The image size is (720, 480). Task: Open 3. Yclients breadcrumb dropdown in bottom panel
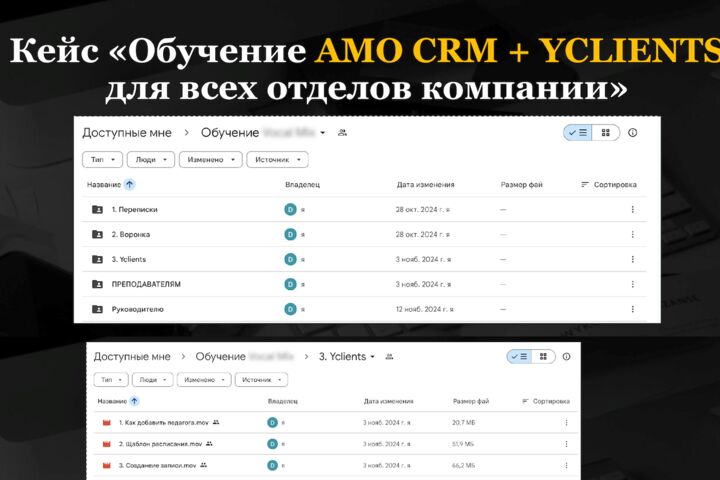click(372, 356)
